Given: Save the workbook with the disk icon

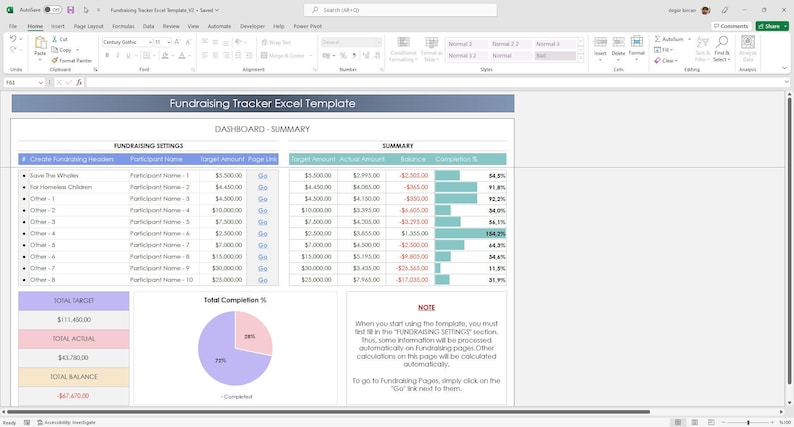Looking at the screenshot, I should [70, 10].
